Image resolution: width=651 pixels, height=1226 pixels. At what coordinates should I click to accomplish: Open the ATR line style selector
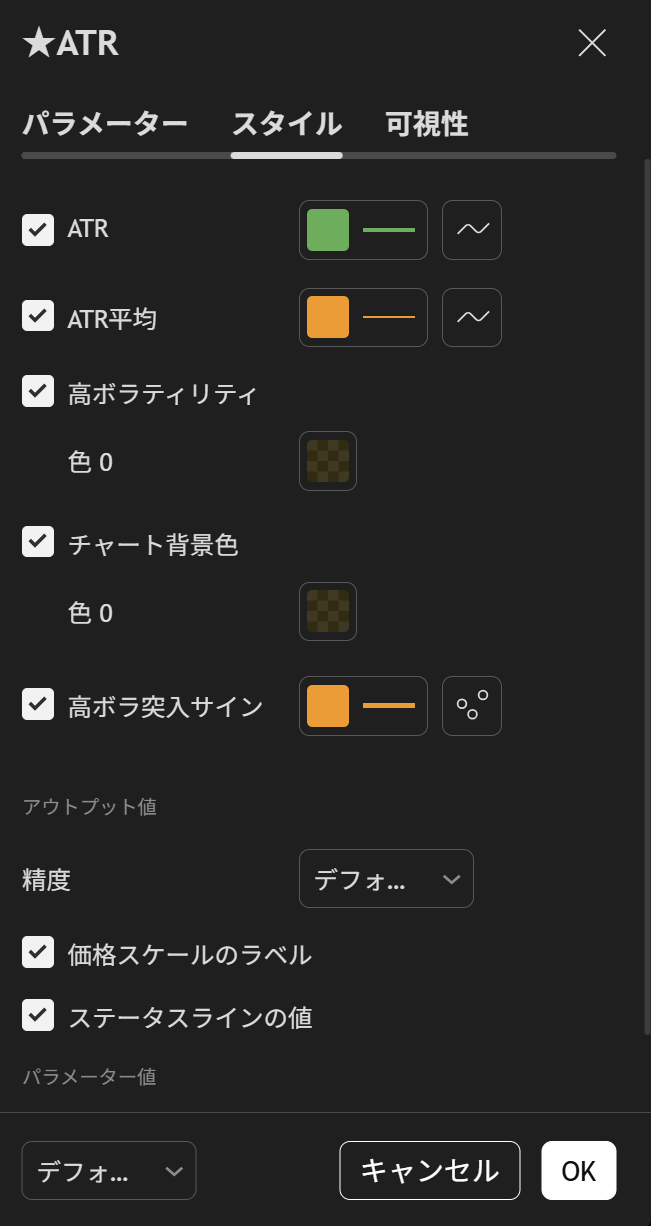[471, 230]
